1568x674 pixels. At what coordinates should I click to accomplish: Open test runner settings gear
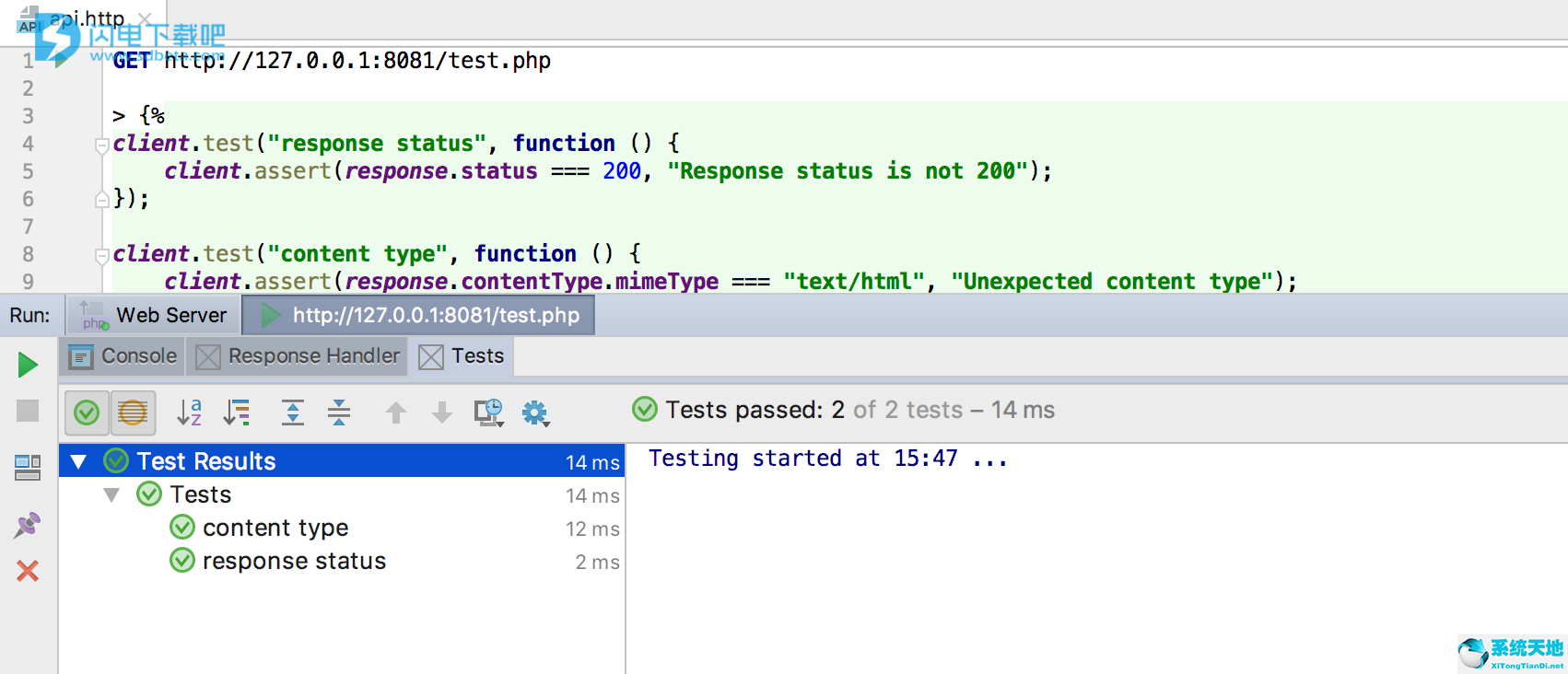point(535,413)
